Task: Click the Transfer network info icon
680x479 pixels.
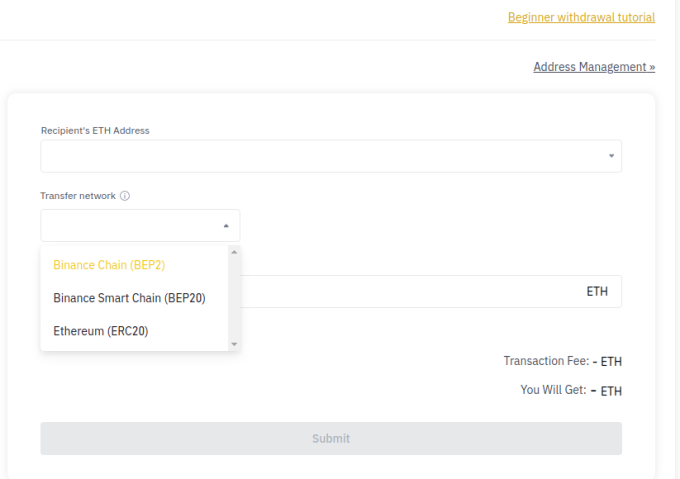Action: (x=125, y=196)
